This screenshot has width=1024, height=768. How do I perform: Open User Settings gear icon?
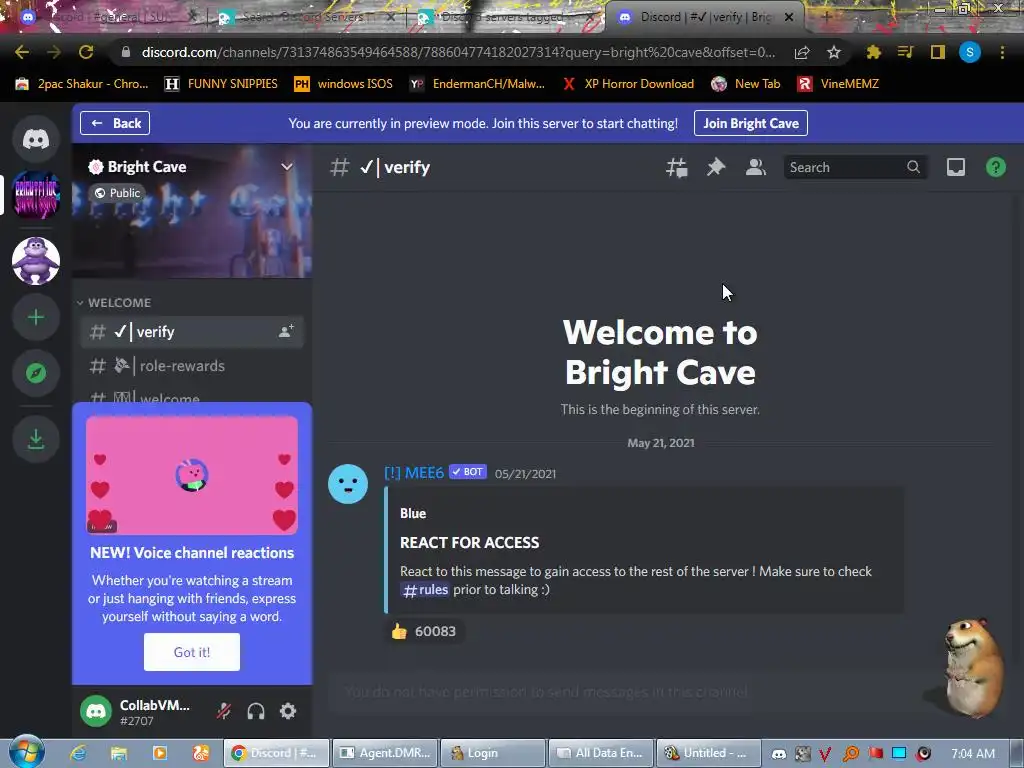pyautogui.click(x=288, y=711)
